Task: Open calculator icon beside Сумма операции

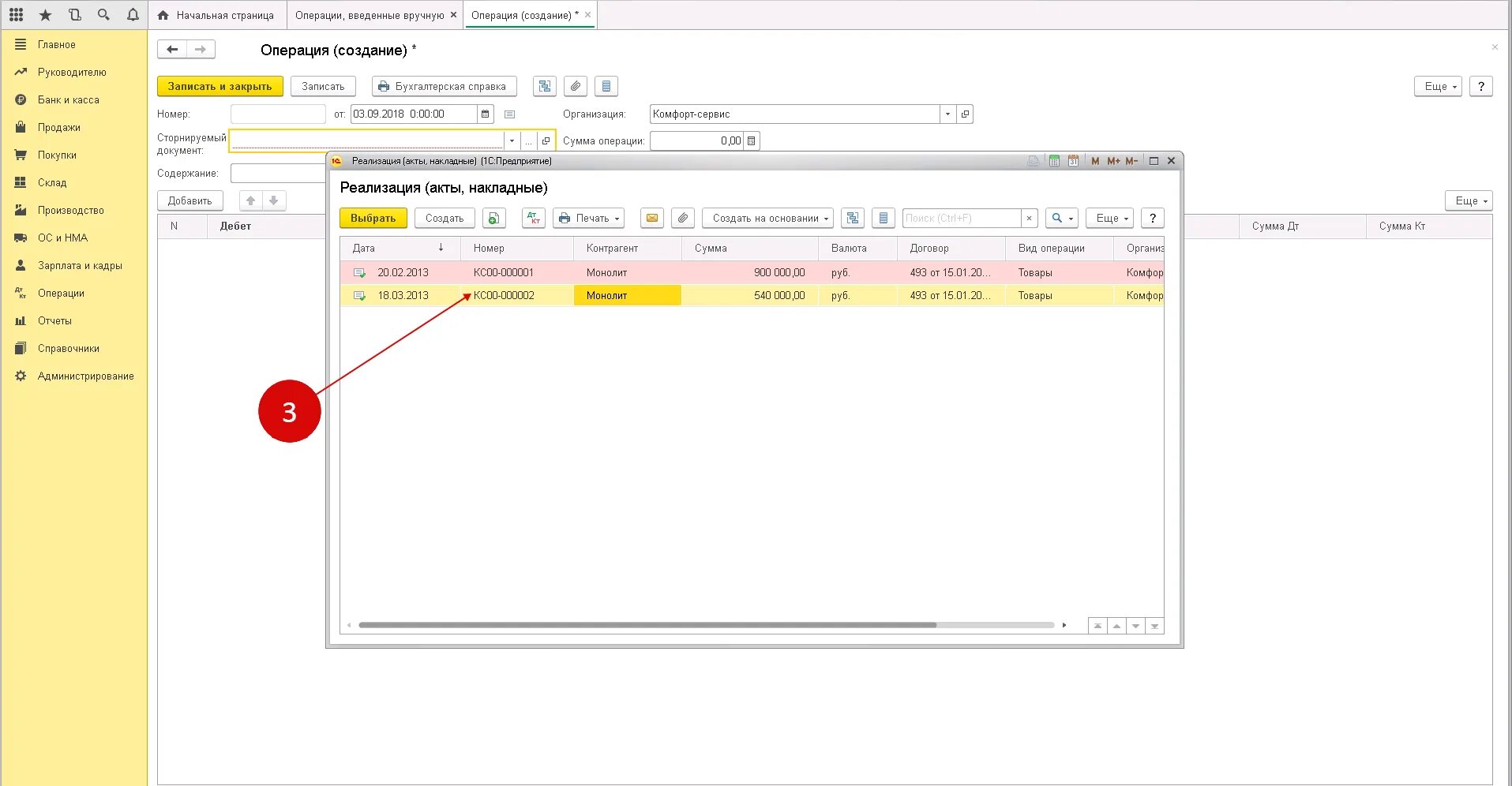Action: pyautogui.click(x=752, y=141)
